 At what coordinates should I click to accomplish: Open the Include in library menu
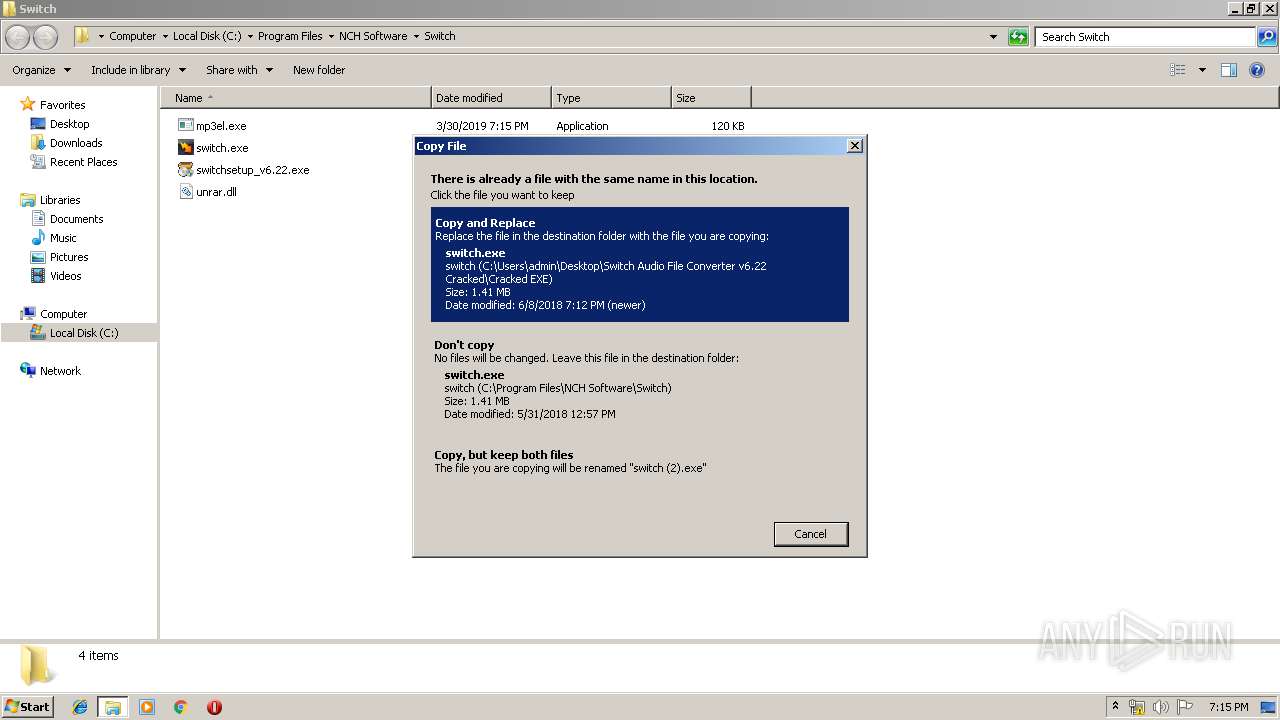[138, 70]
